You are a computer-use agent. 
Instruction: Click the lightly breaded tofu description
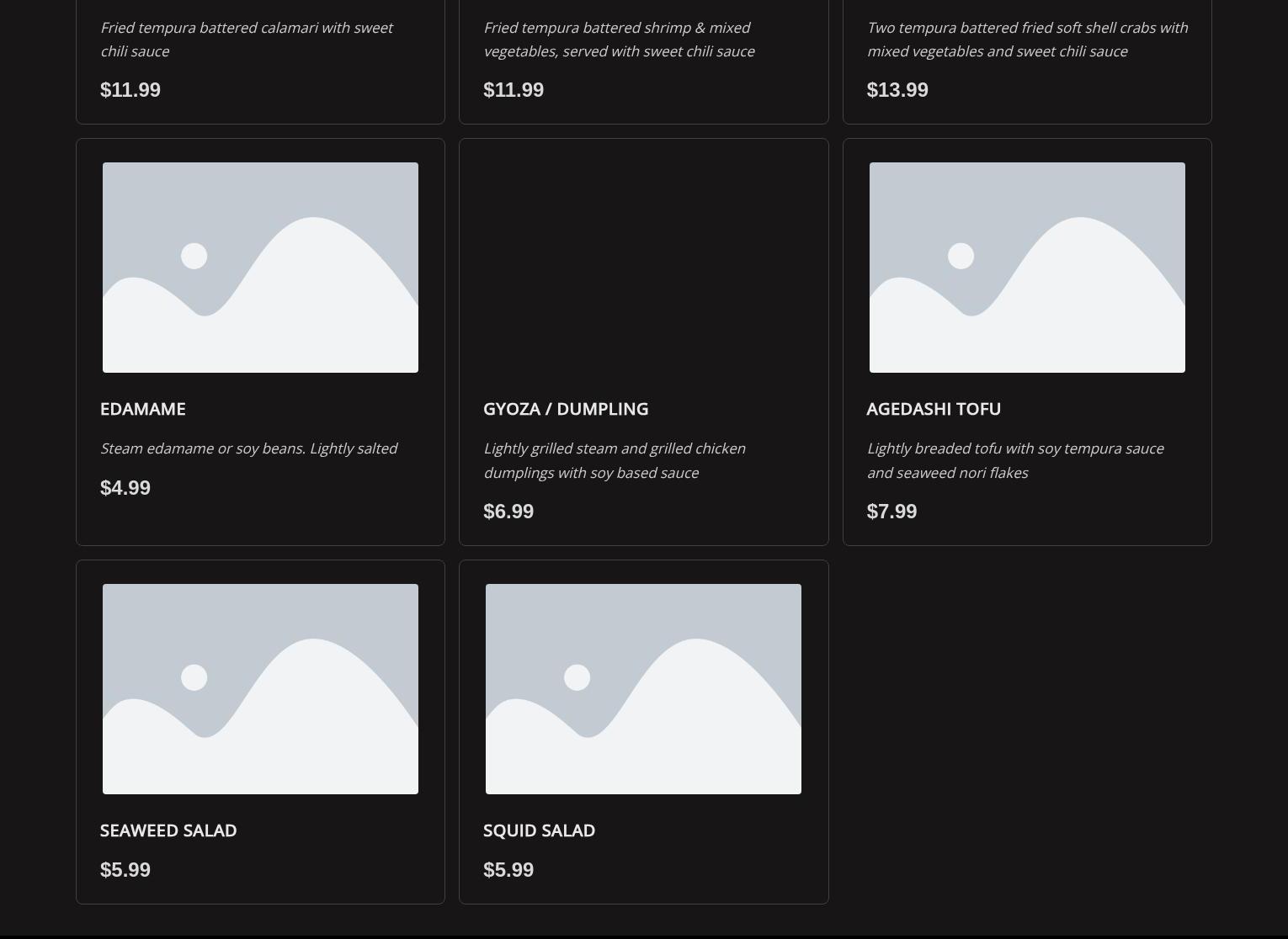[x=1014, y=460]
